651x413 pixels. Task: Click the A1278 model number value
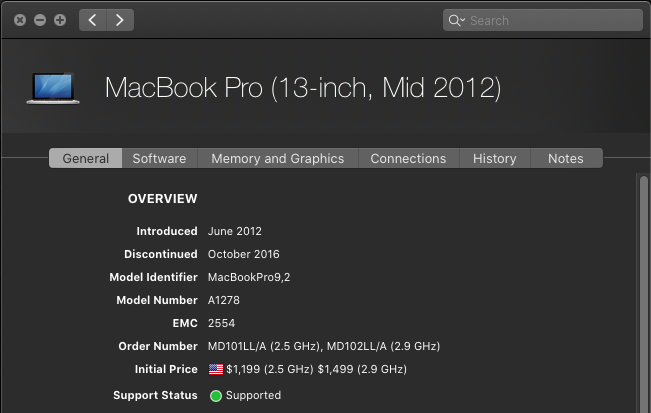(225, 300)
